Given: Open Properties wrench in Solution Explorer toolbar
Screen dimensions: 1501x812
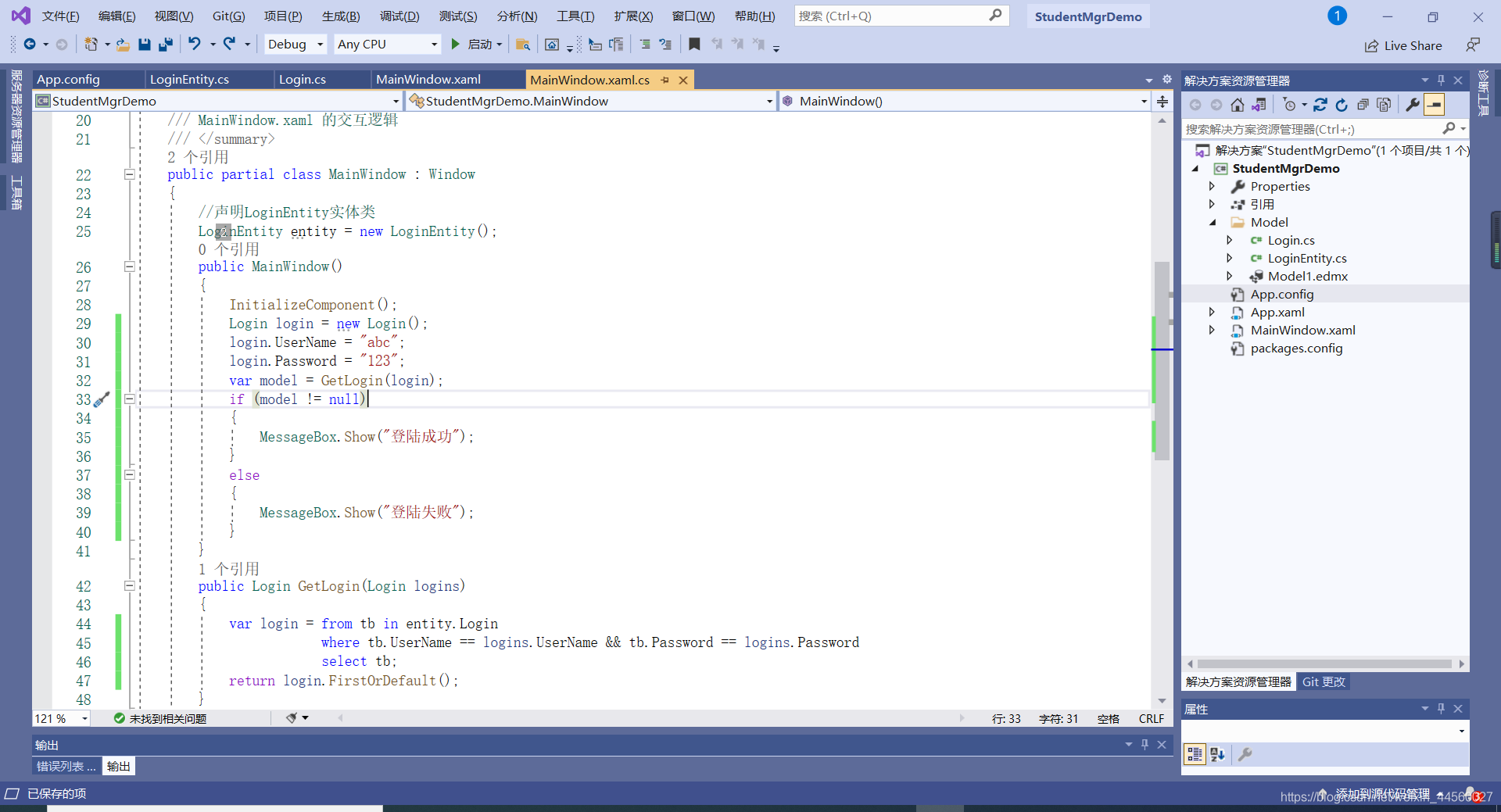Looking at the screenshot, I should 1413,105.
